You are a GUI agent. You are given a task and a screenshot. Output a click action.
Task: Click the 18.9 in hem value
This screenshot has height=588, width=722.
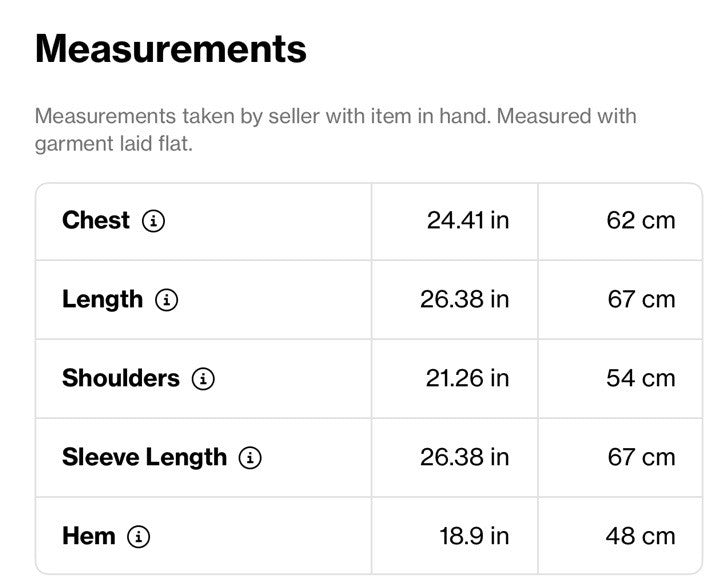pyautogui.click(x=474, y=536)
